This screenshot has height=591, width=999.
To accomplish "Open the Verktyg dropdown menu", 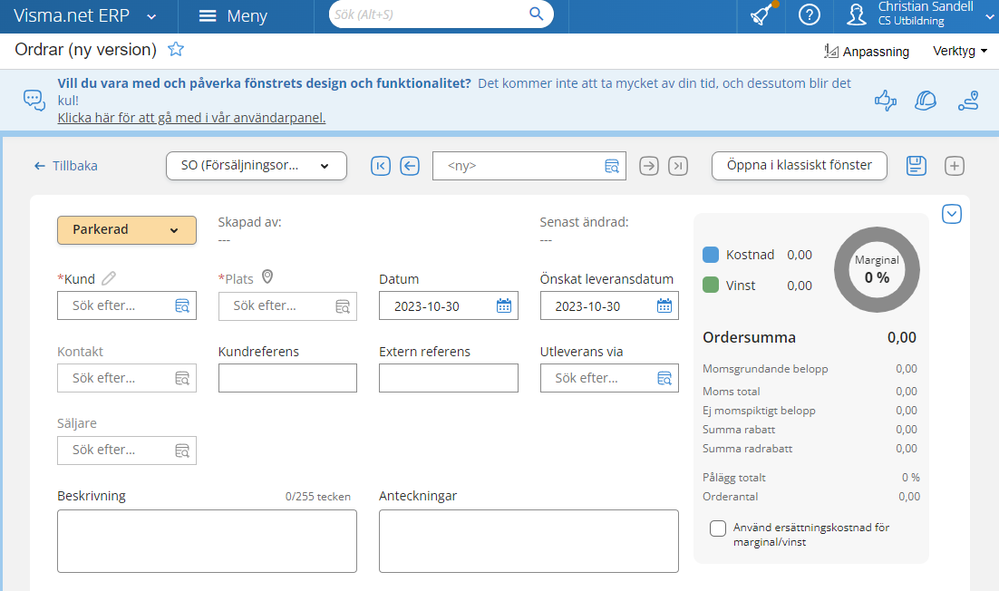I will pyautogui.click(x=960, y=51).
